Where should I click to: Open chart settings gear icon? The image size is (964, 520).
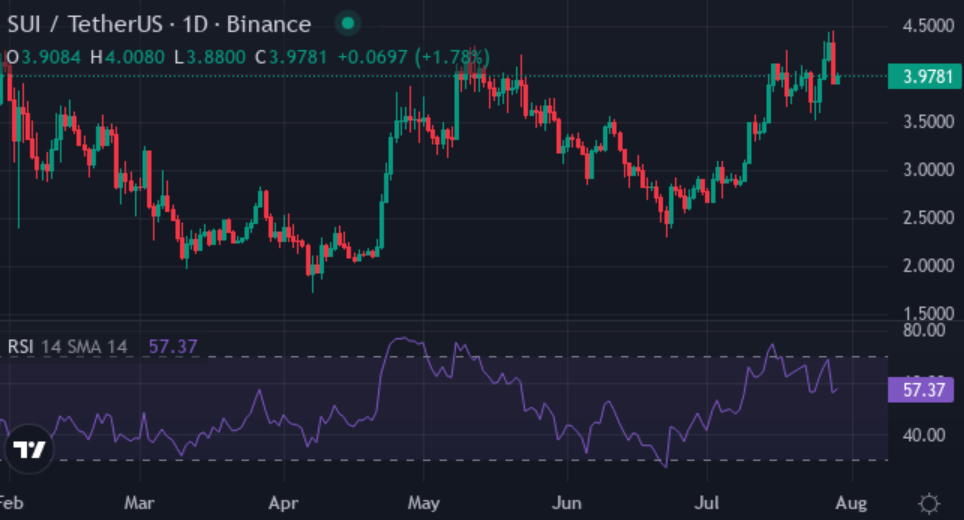click(x=929, y=503)
